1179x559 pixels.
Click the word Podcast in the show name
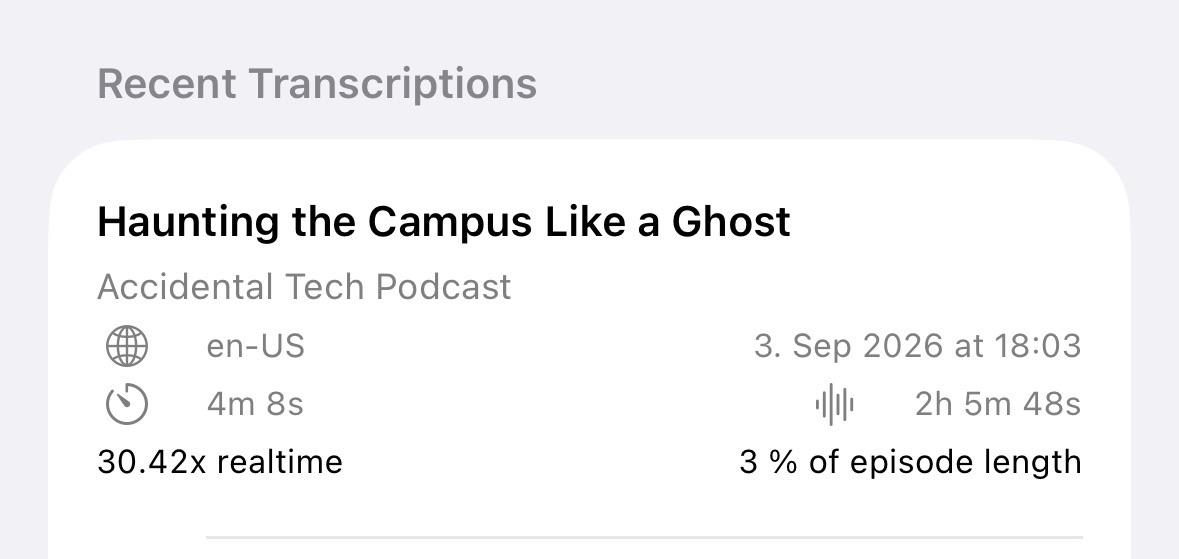click(x=444, y=287)
